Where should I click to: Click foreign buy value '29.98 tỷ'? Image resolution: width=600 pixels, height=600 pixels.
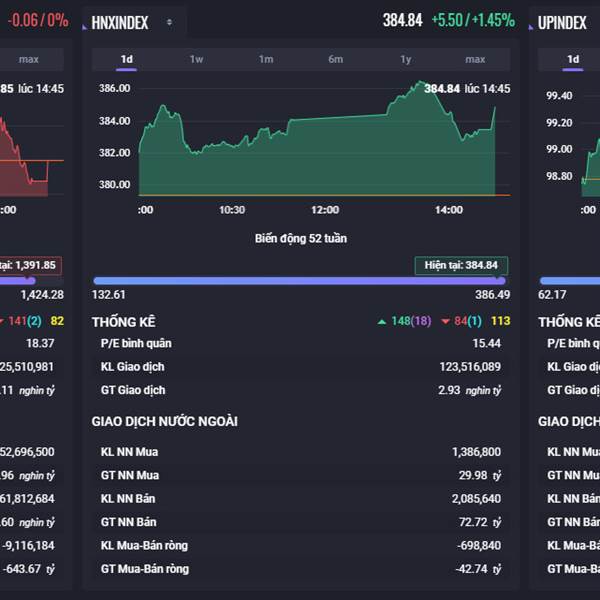tap(480, 475)
